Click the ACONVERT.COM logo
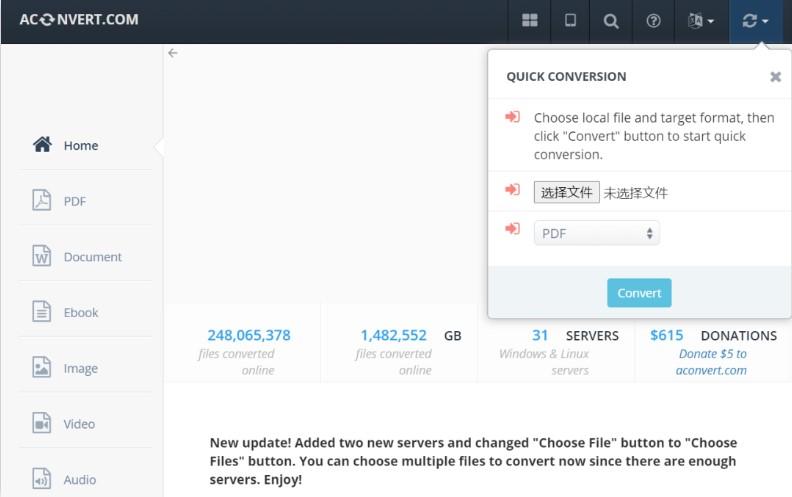This screenshot has width=792, height=497. 79,20
